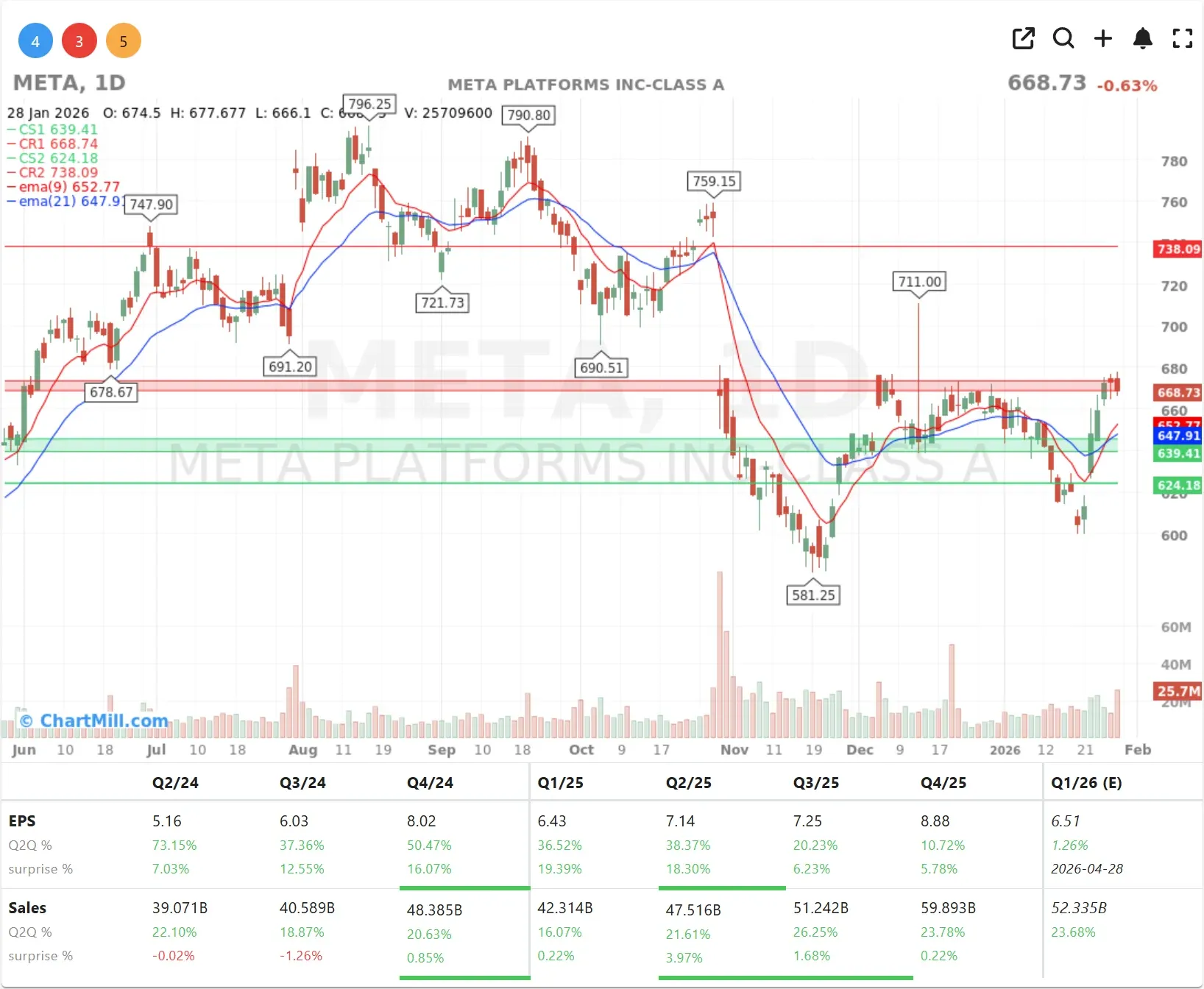This screenshot has height=989, width=1204.
Task: Click the 796.25 high price marker
Action: tap(369, 104)
